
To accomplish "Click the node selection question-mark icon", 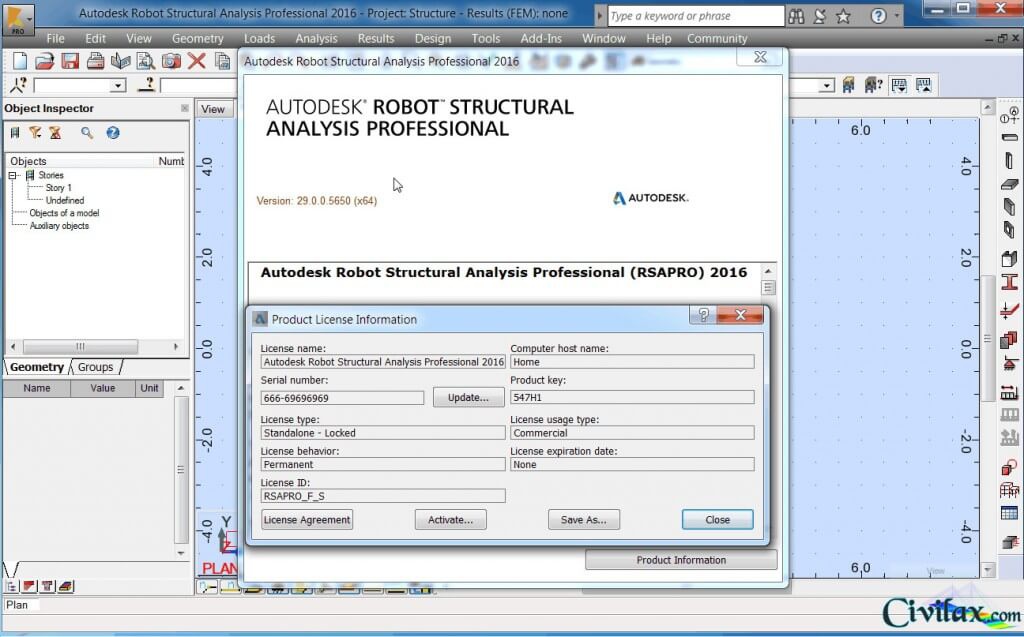I will (18, 85).
